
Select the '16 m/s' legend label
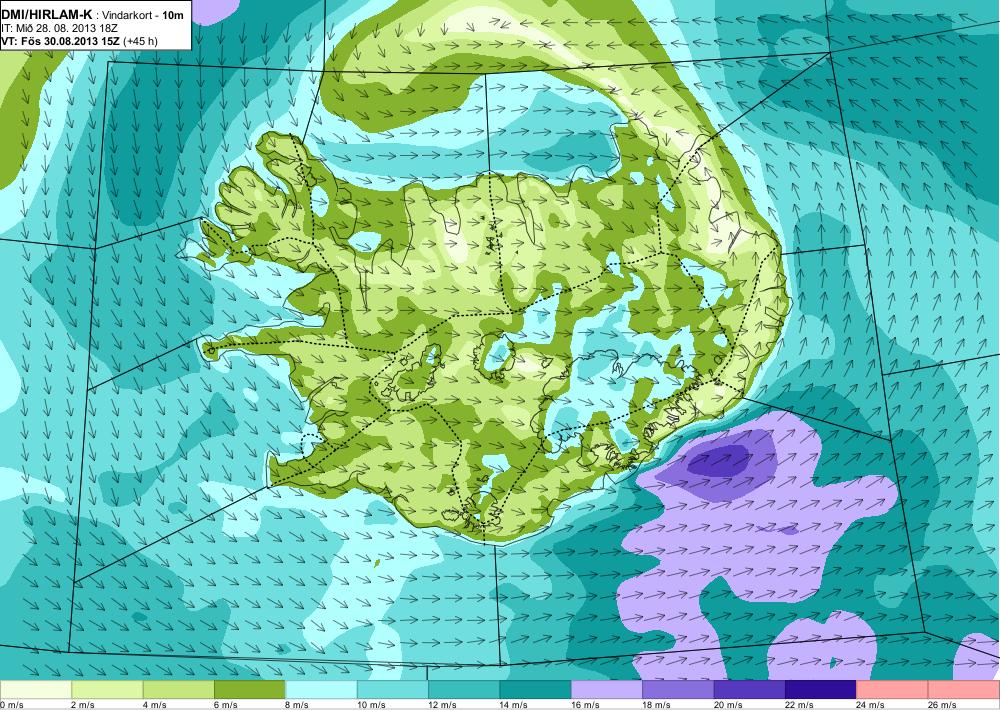[x=585, y=705]
